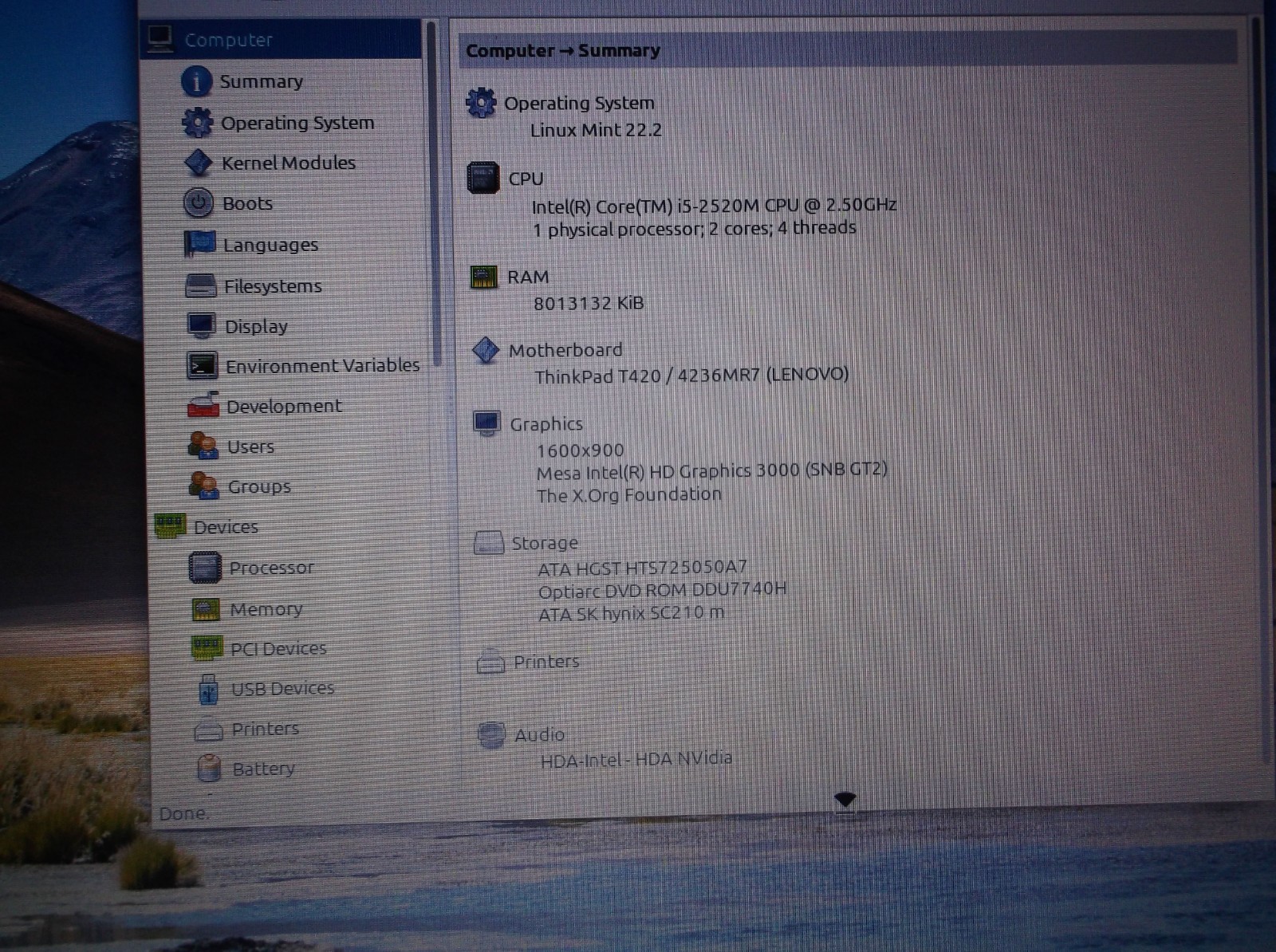Select the Filesystems drive icon
The image size is (1276, 952).
click(200, 285)
